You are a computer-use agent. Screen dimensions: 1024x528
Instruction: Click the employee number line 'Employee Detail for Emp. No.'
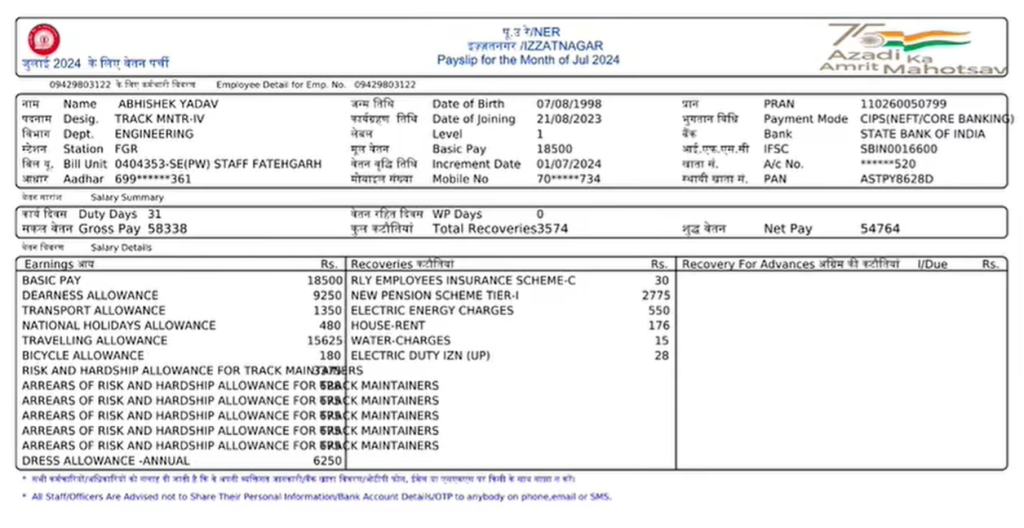coord(316,85)
